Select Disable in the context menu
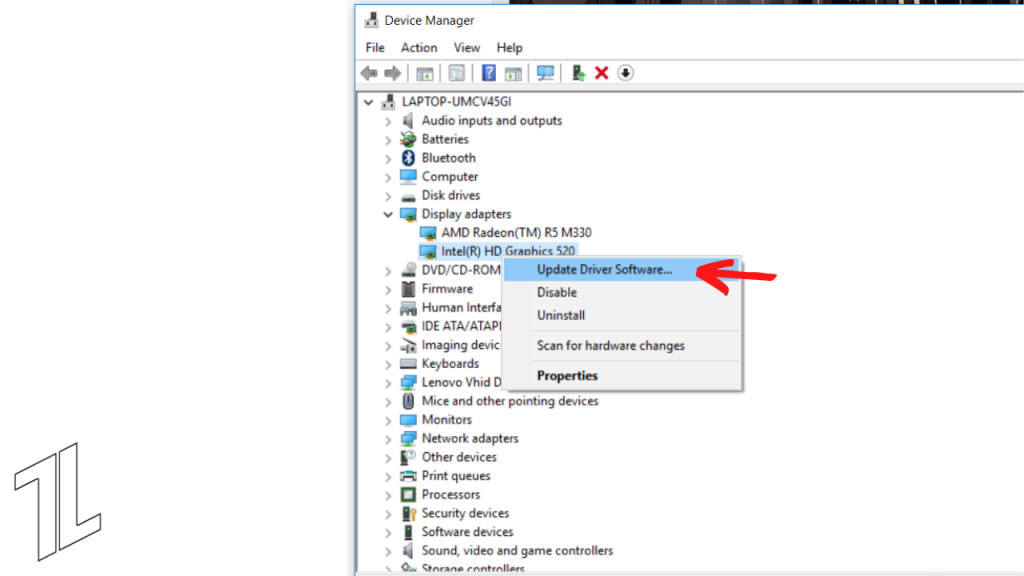Image resolution: width=1024 pixels, height=576 pixels. pos(557,292)
